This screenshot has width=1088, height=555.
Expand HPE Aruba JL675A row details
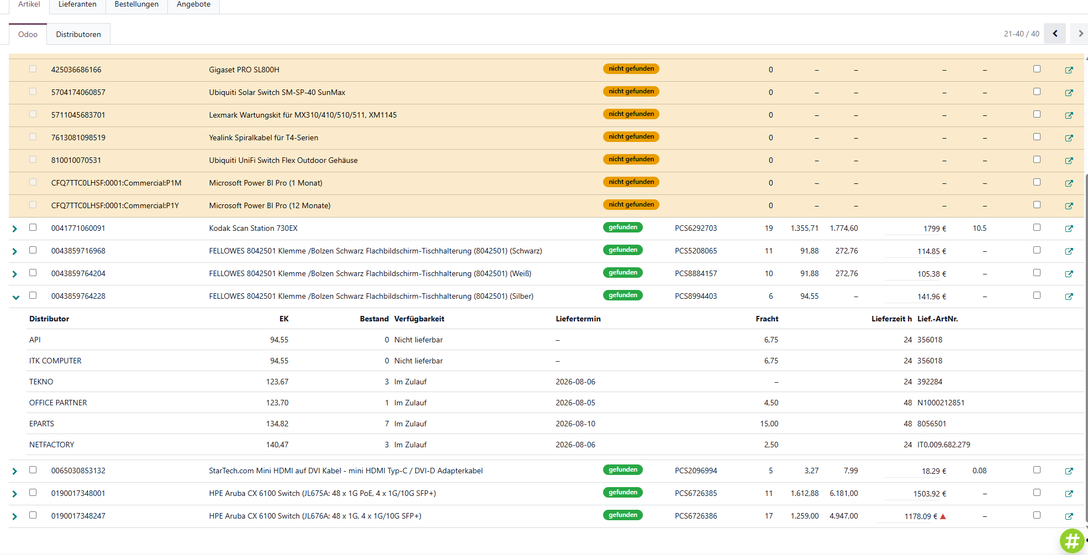pos(15,494)
